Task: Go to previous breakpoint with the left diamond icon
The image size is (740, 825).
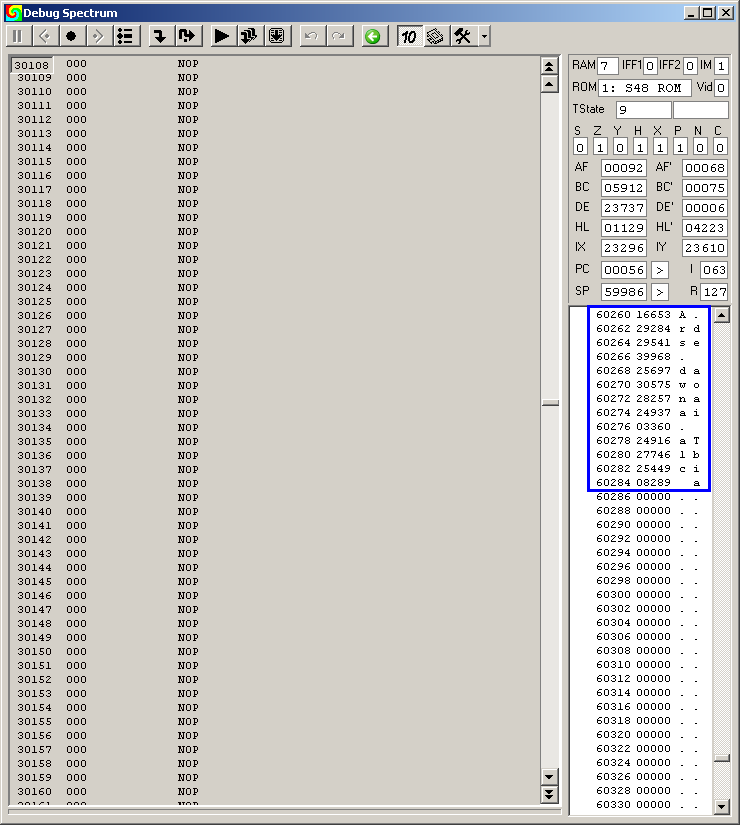Action: (45, 36)
